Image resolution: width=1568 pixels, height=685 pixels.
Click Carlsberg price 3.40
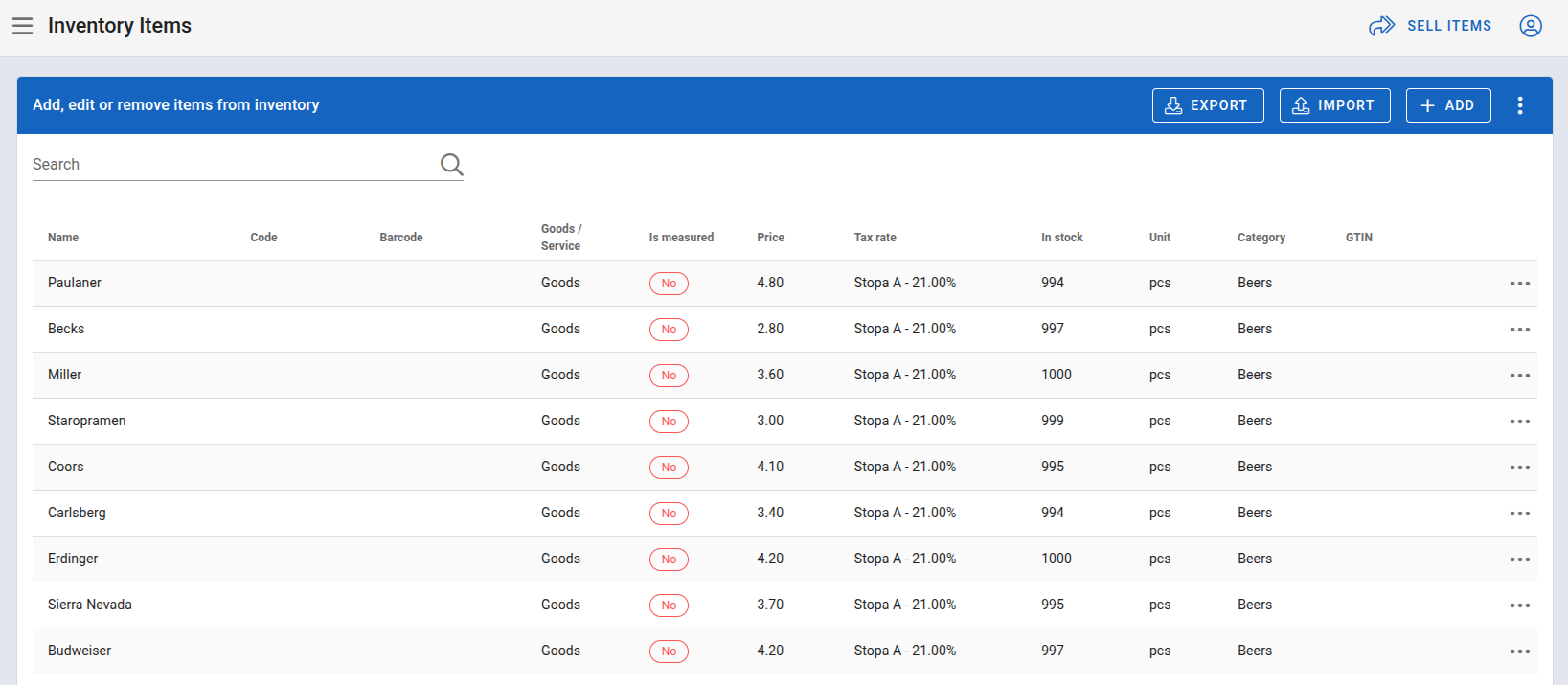tap(770, 513)
